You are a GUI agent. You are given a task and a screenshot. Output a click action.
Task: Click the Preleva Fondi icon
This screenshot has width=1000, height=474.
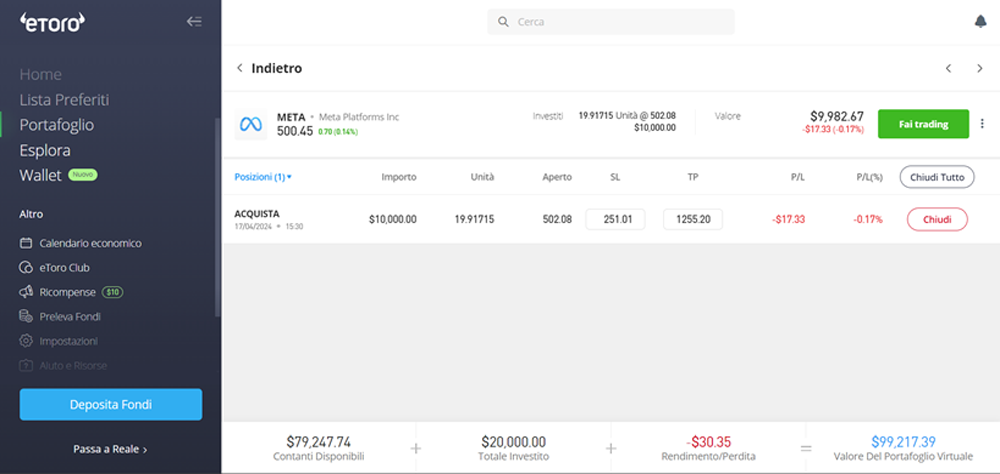[26, 316]
